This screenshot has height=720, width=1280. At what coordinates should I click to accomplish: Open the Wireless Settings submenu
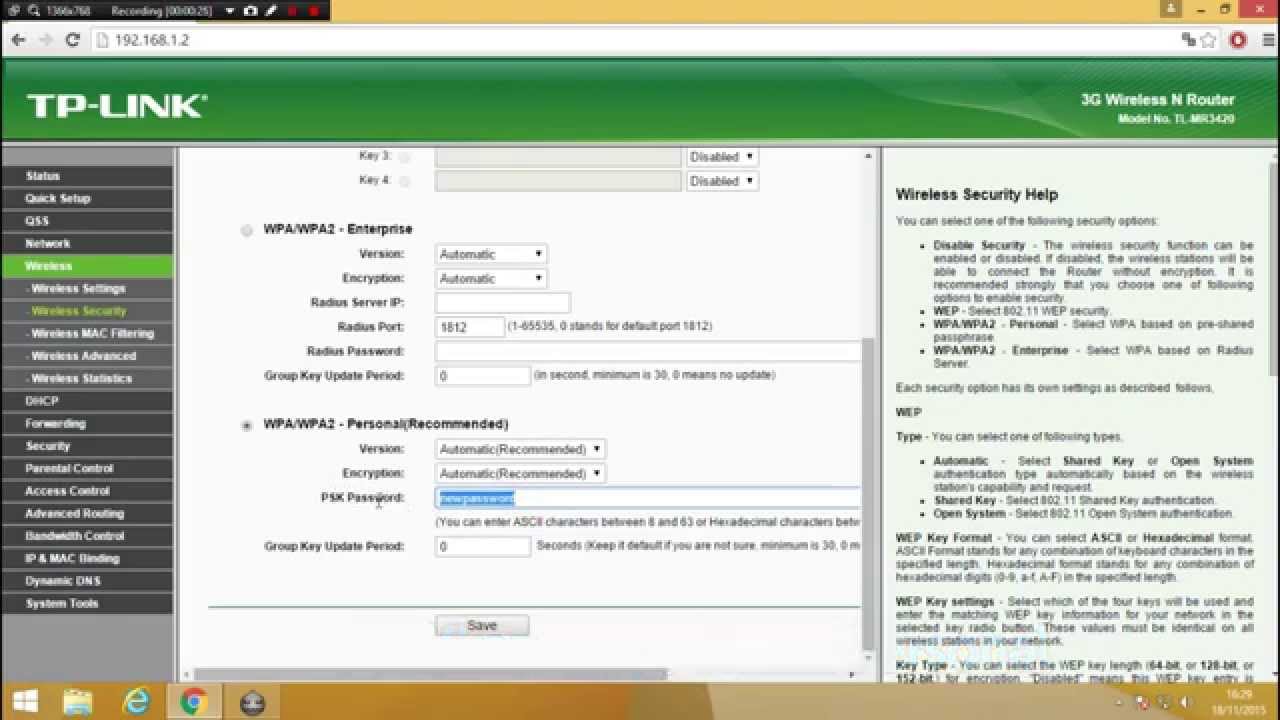(x=87, y=288)
